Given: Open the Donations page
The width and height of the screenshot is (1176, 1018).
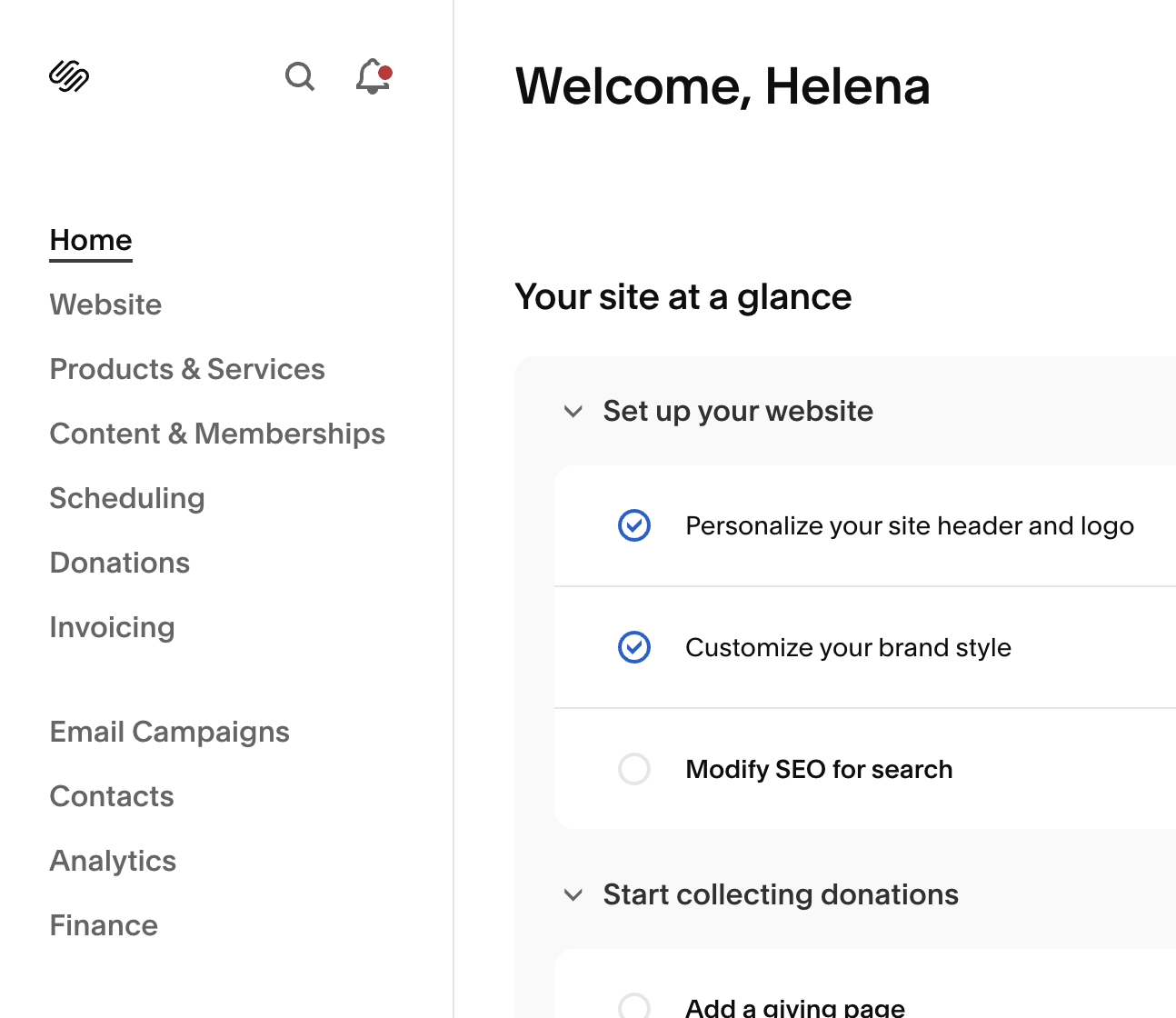Looking at the screenshot, I should [120, 563].
